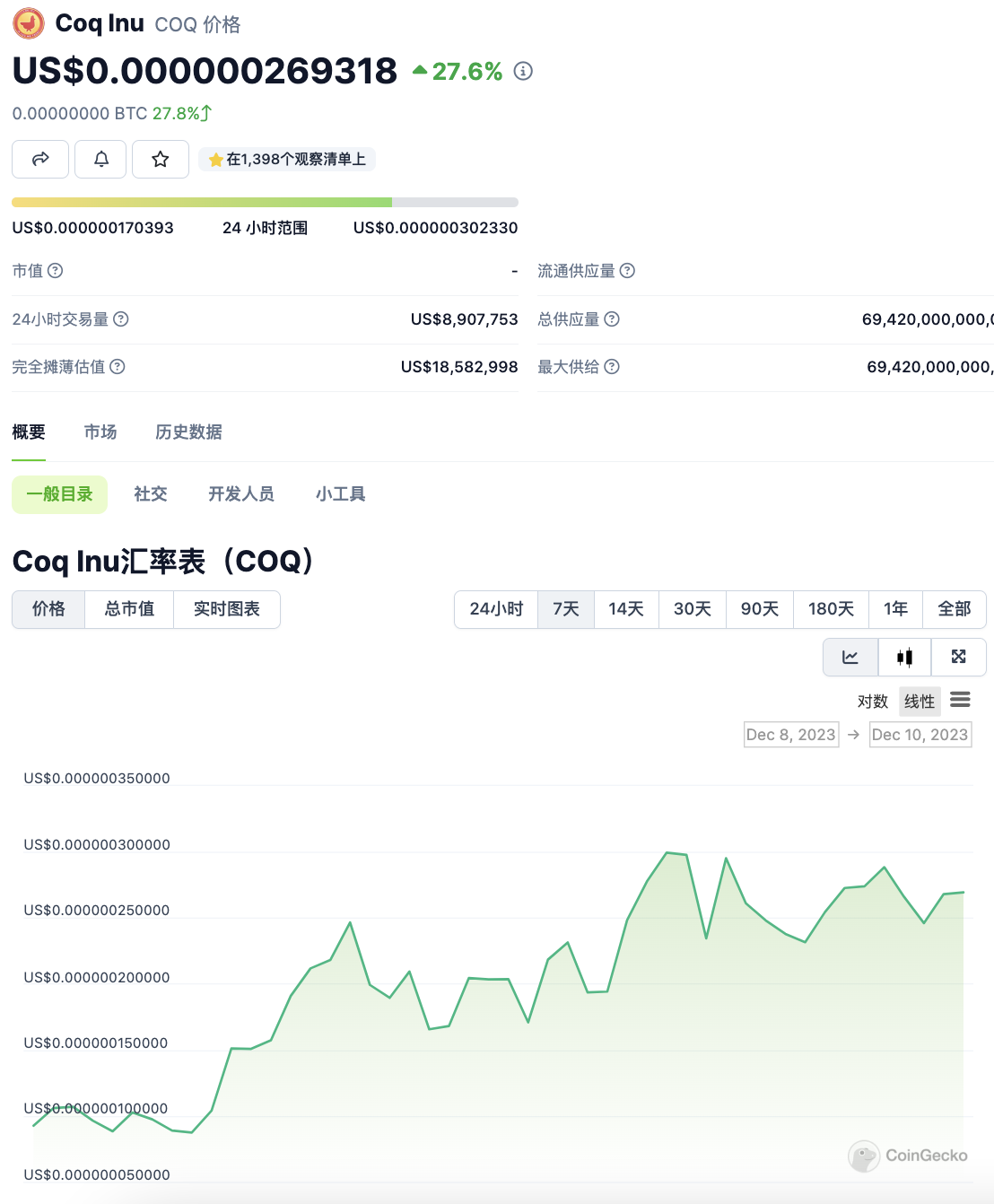Open the Dec 8, 2023 start date picker
Screen dimensions: 994x1204
tap(791, 735)
